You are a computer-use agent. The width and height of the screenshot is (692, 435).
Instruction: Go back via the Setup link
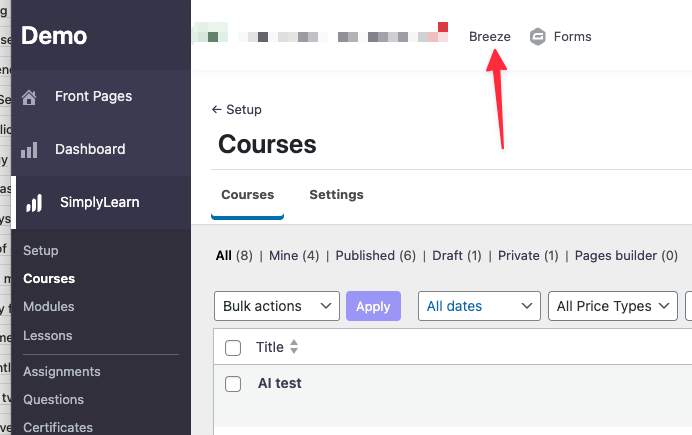pos(236,110)
